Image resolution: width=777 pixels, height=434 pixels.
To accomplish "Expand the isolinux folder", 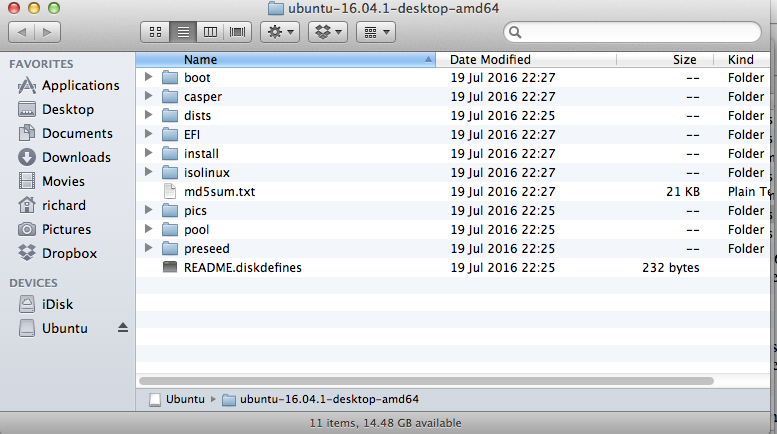I will [148, 172].
